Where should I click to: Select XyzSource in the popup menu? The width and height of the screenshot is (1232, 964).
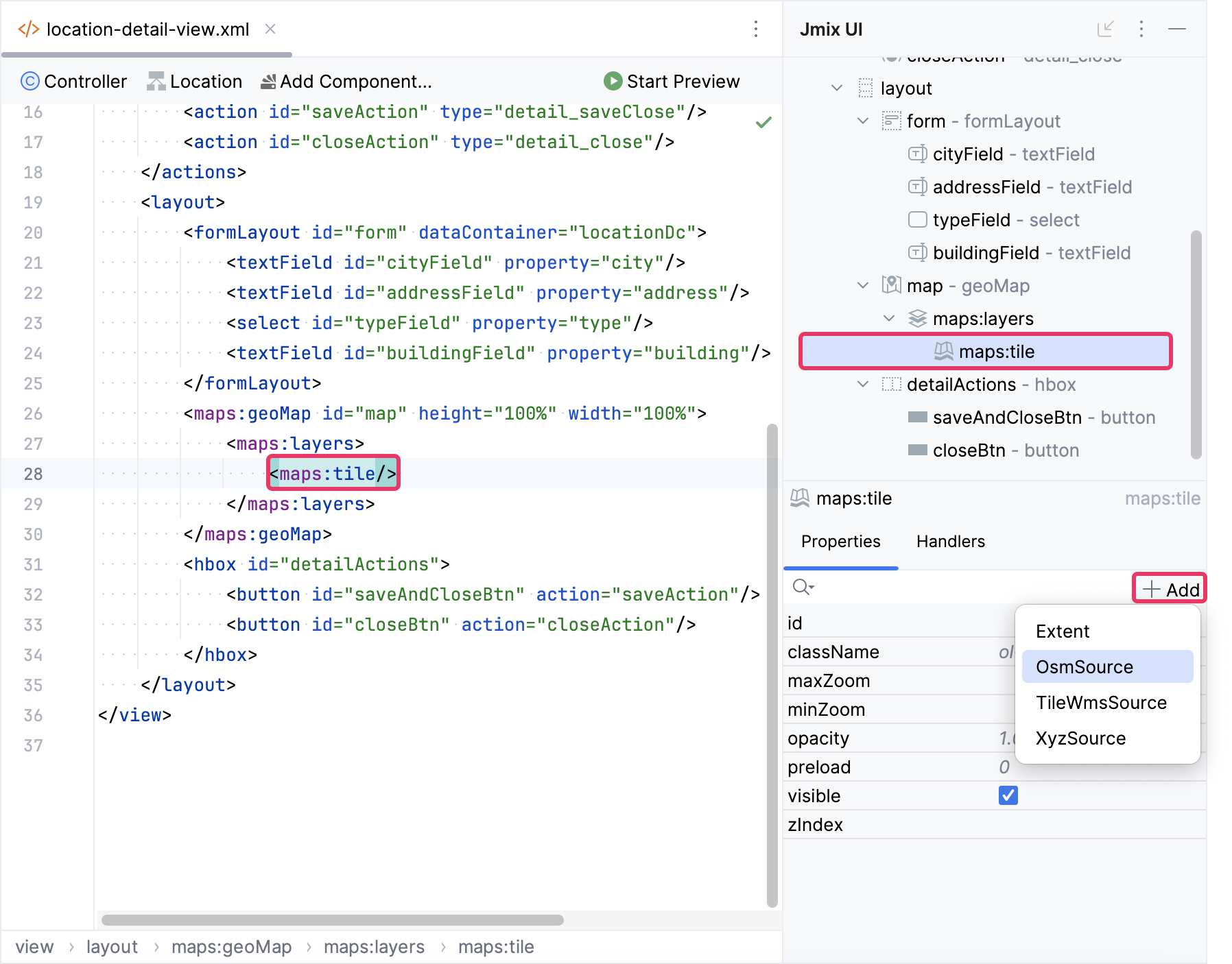pyautogui.click(x=1080, y=738)
